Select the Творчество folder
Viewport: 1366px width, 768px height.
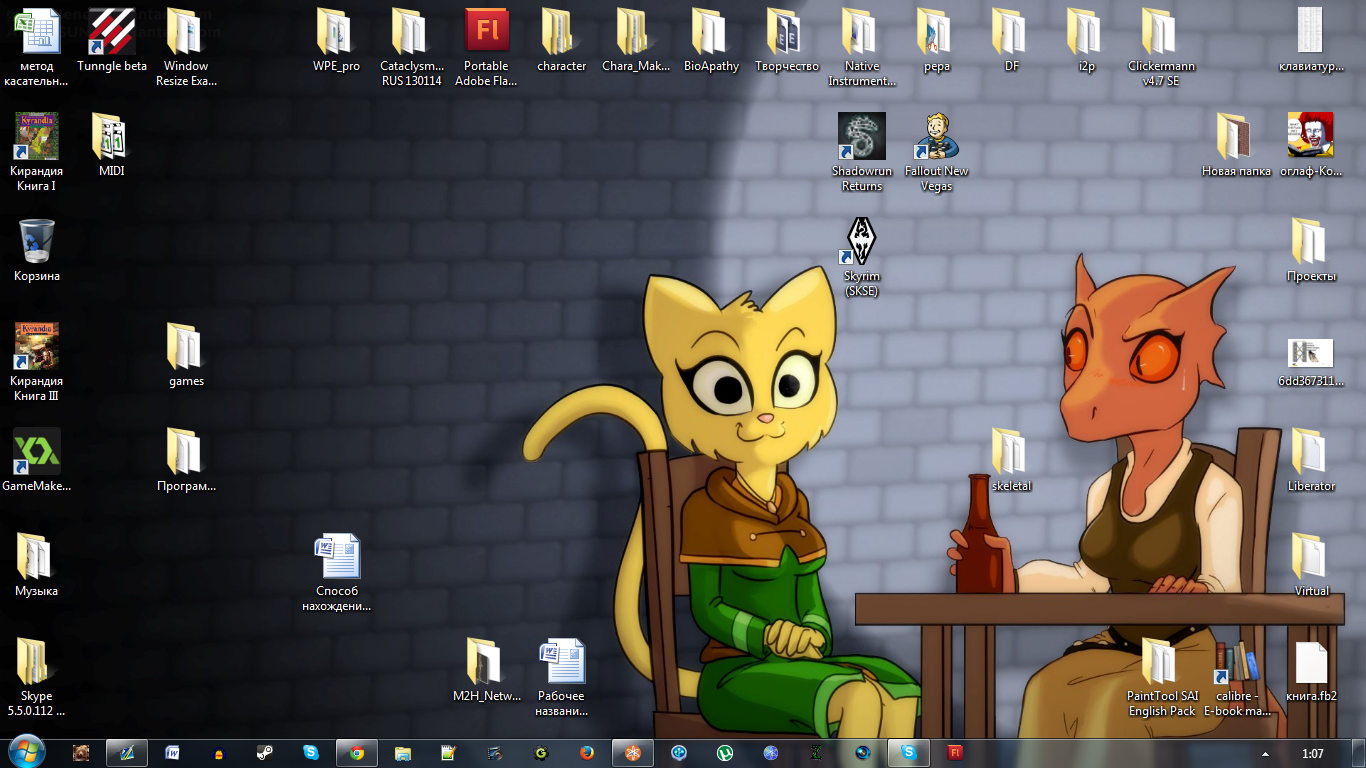(786, 40)
